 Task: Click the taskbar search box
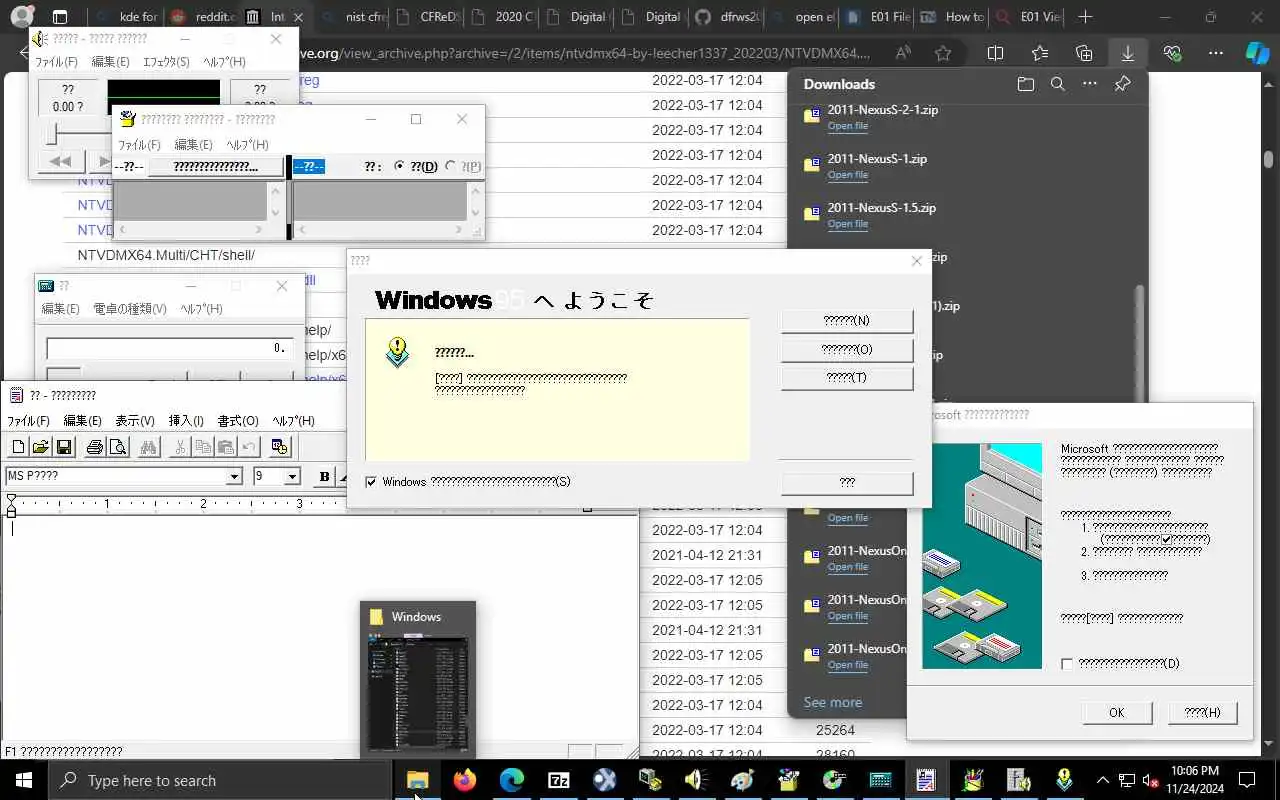click(221, 780)
